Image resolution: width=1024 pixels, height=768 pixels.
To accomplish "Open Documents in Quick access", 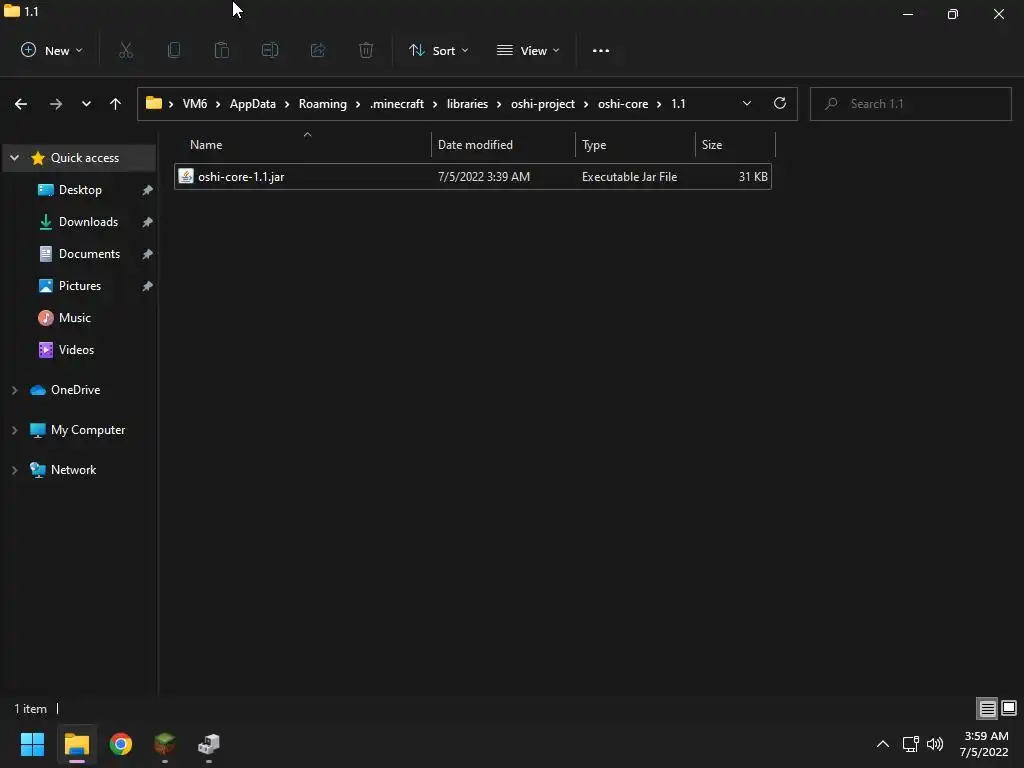I will [89, 254].
